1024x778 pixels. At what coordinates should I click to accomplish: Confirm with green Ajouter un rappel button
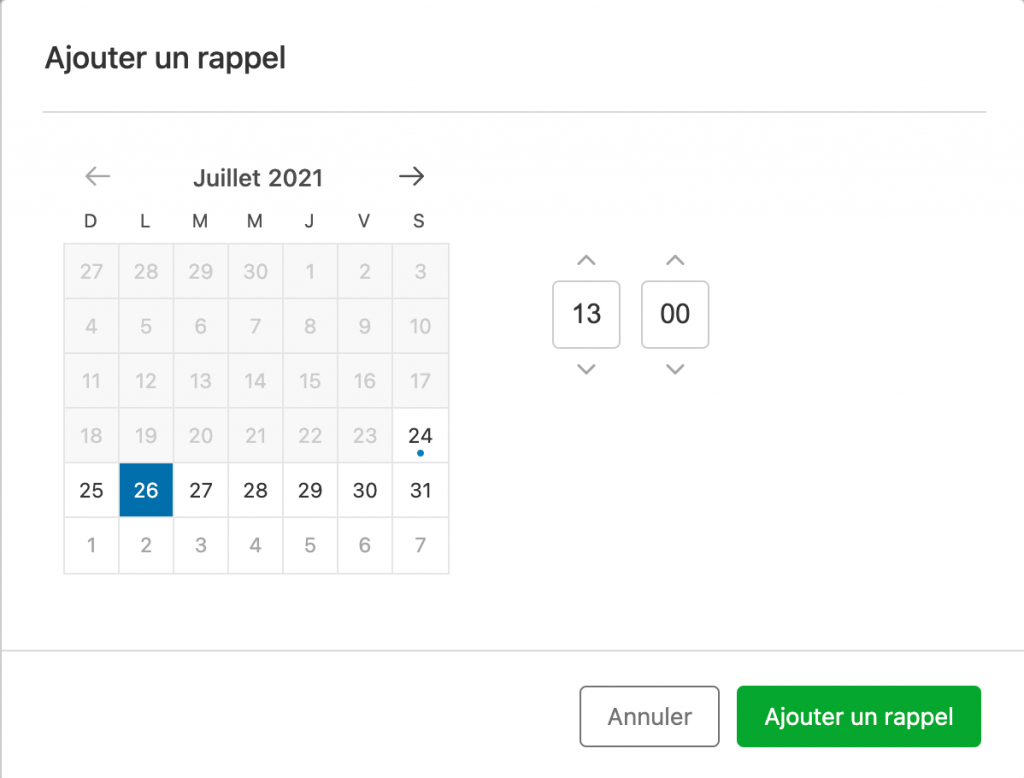tap(859, 717)
